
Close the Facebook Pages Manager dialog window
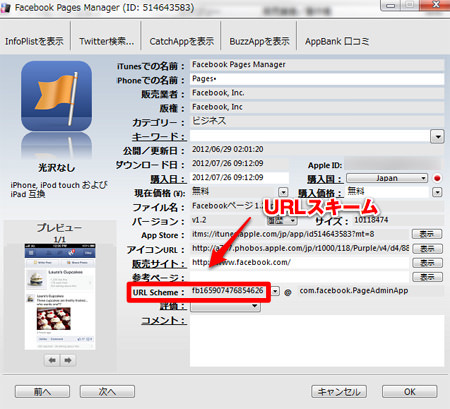pos(435,5)
